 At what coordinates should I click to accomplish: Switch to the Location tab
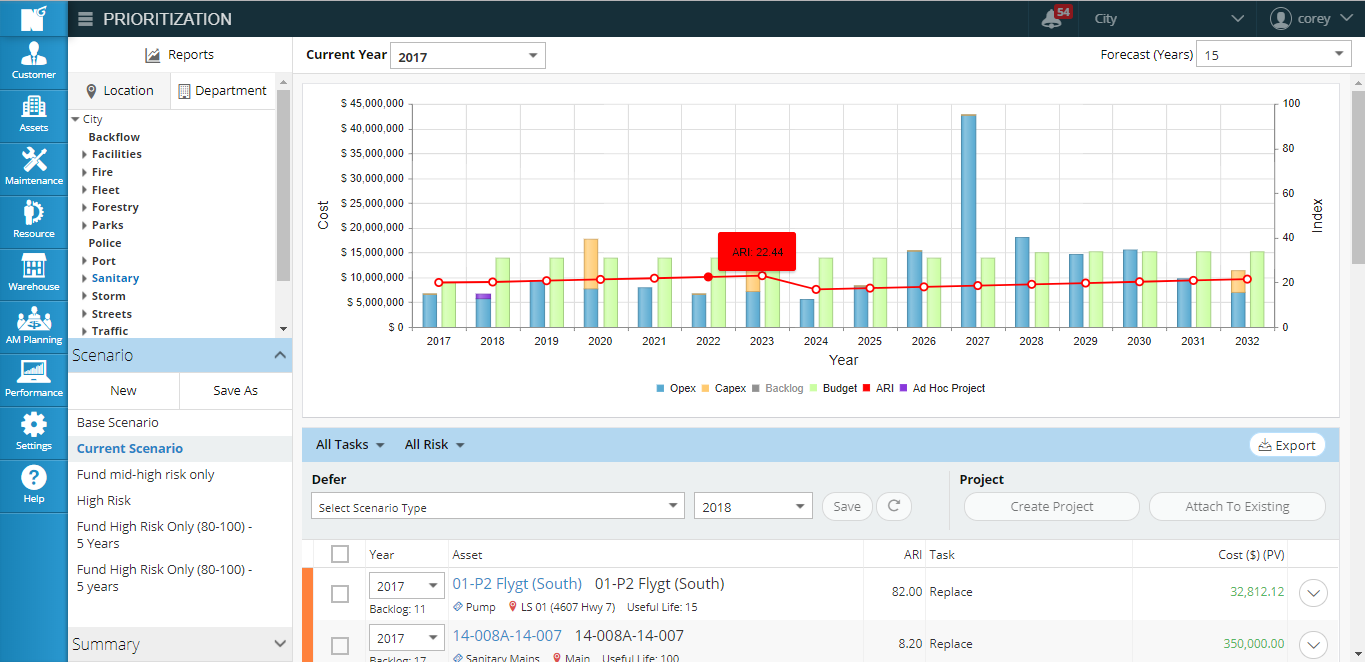(119, 91)
